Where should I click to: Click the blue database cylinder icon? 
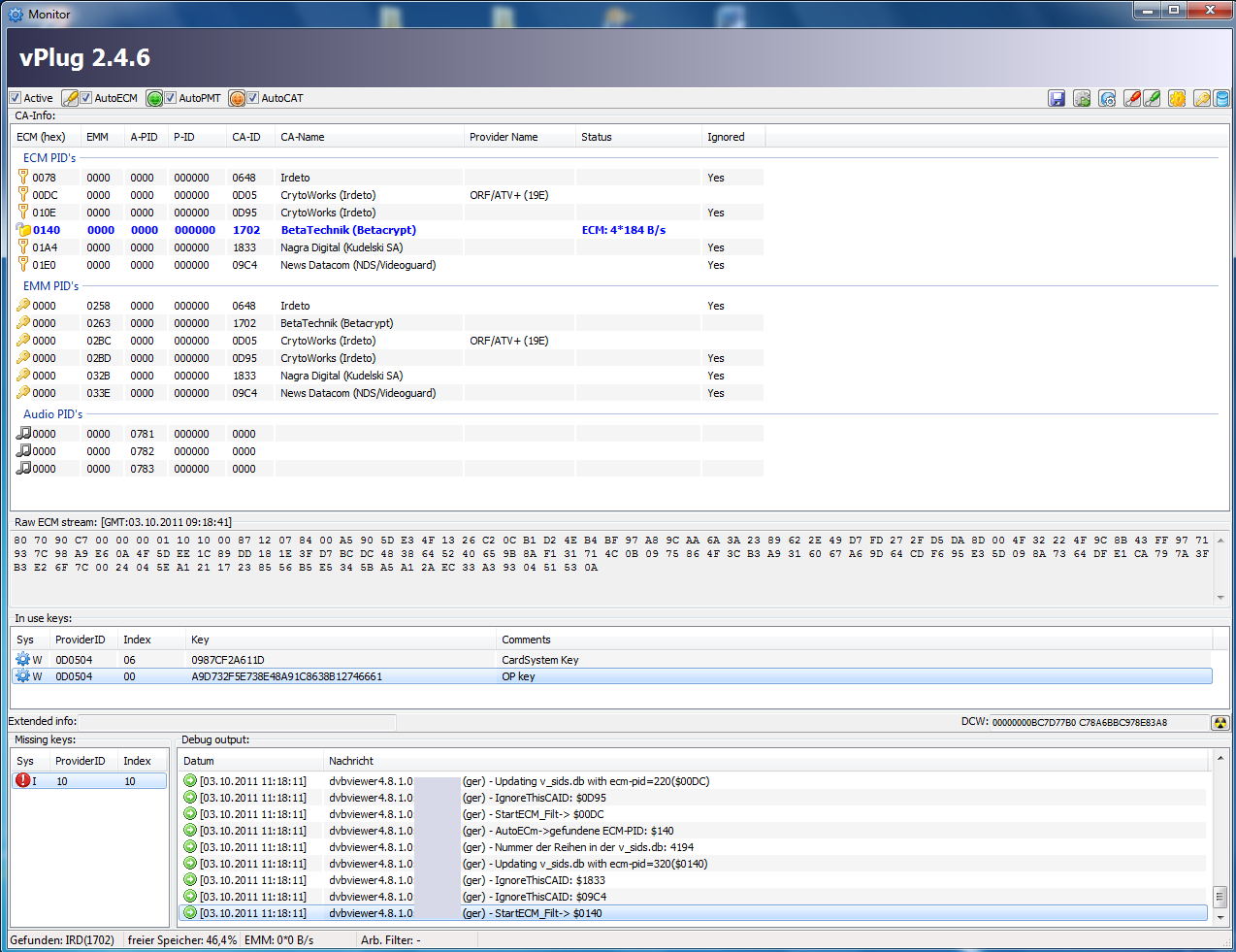1221,98
